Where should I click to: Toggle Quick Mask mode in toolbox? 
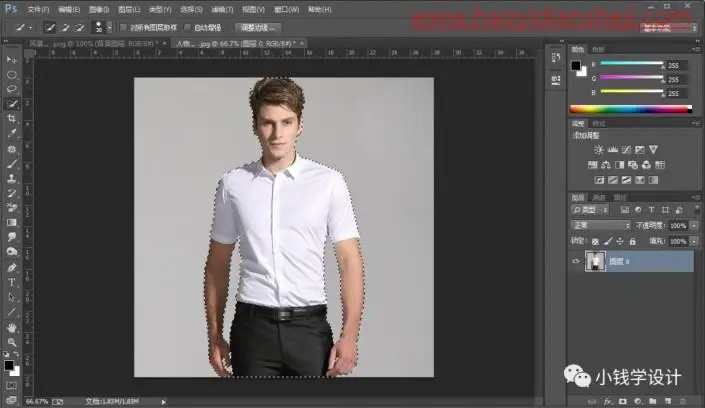12,386
